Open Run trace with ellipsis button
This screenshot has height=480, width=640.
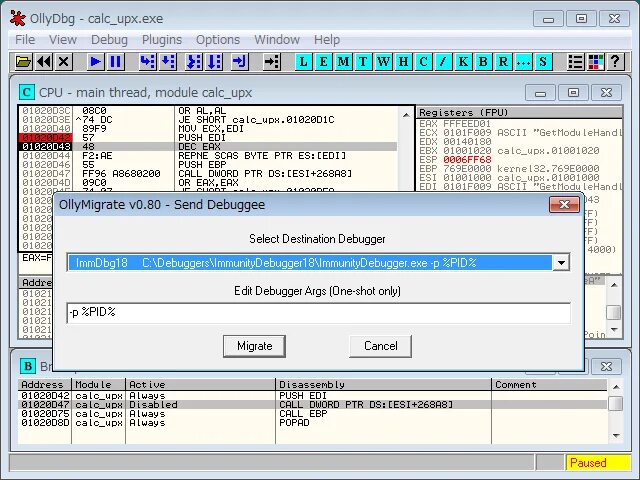click(523, 62)
